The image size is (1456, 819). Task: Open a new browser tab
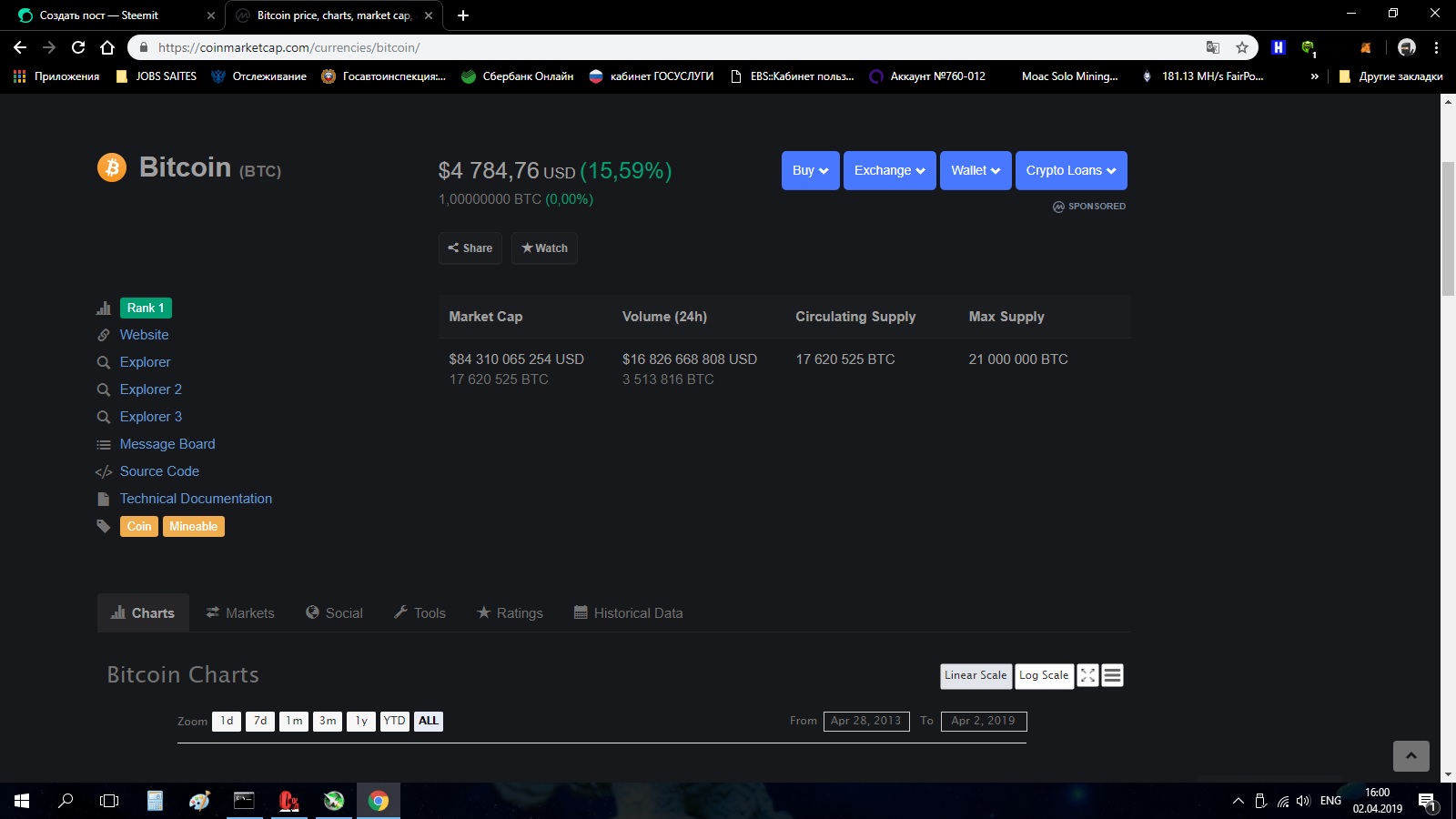click(x=463, y=15)
